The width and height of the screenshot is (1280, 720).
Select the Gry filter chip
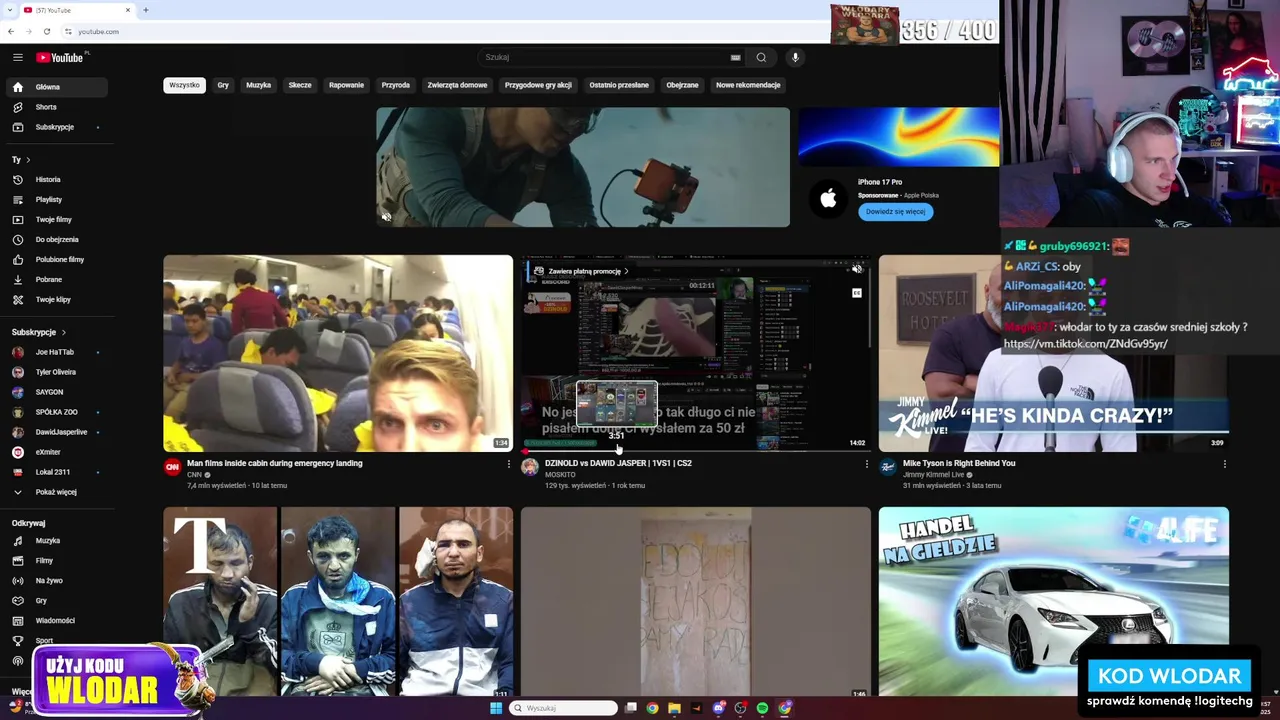(x=223, y=85)
